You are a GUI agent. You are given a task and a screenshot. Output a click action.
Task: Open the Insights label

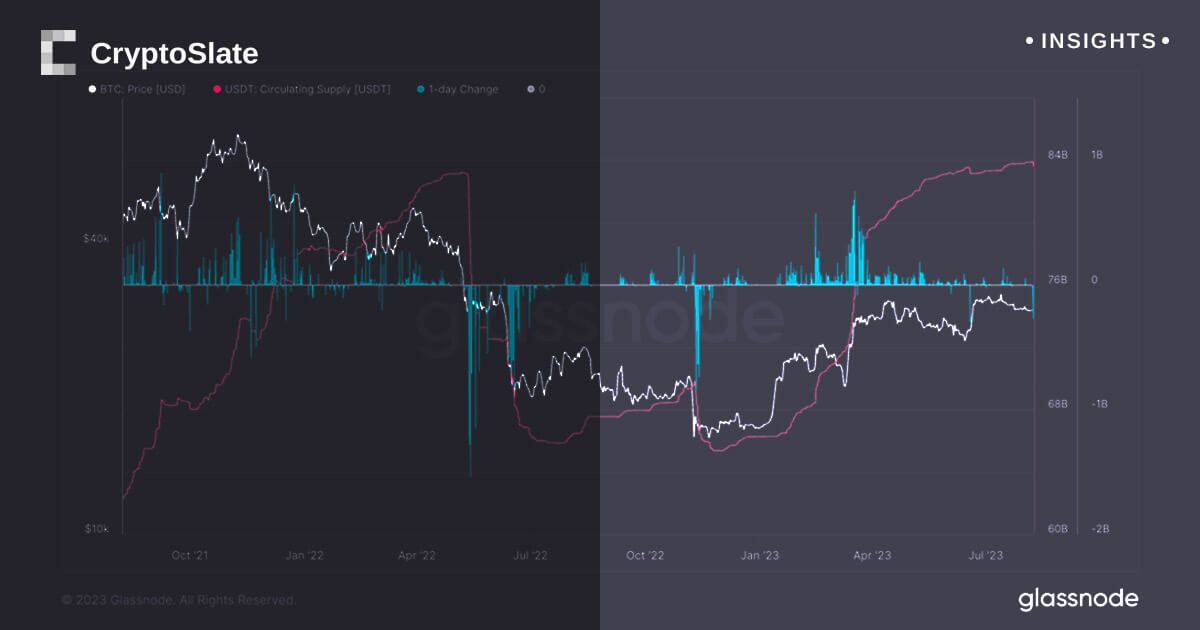pos(1098,41)
